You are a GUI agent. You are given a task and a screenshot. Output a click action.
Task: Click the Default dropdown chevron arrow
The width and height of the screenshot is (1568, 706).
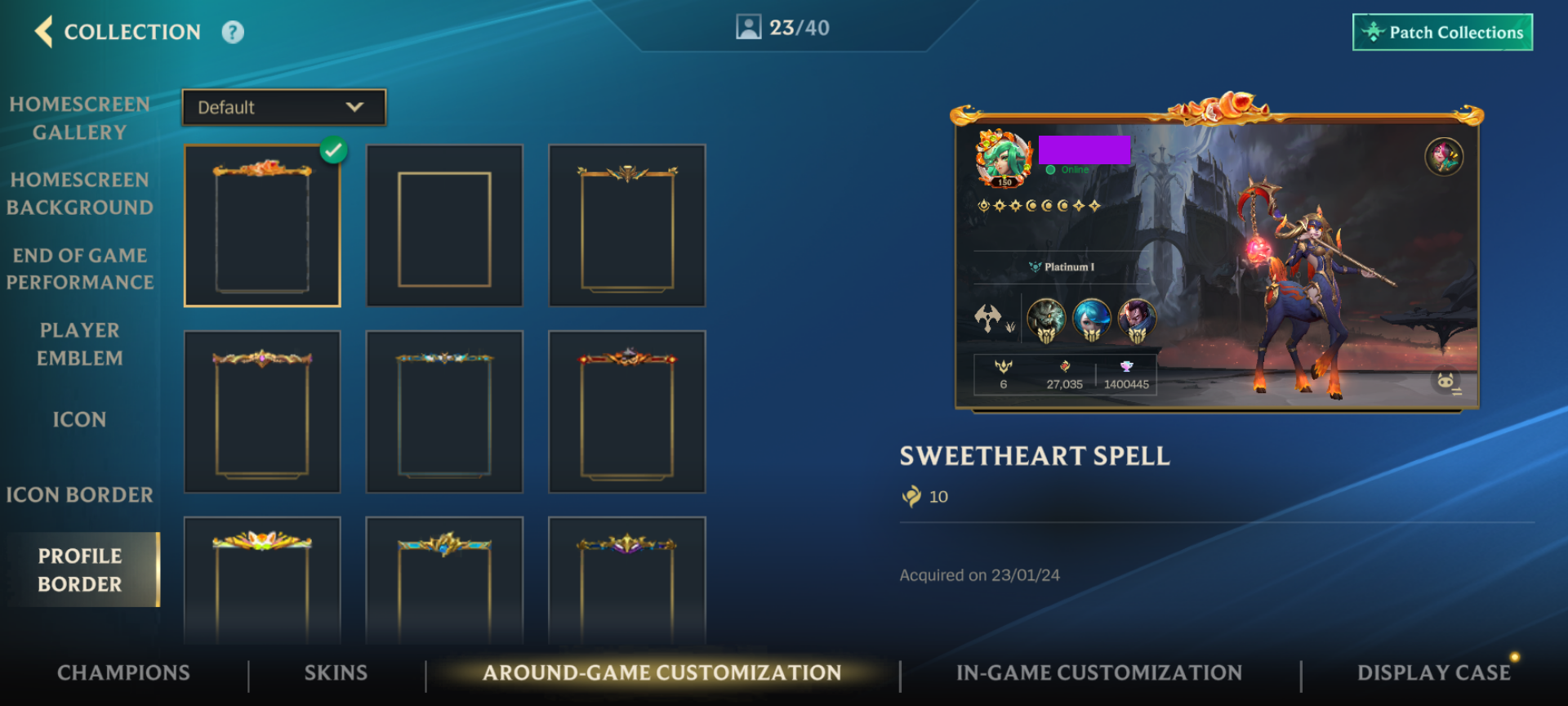pos(354,107)
